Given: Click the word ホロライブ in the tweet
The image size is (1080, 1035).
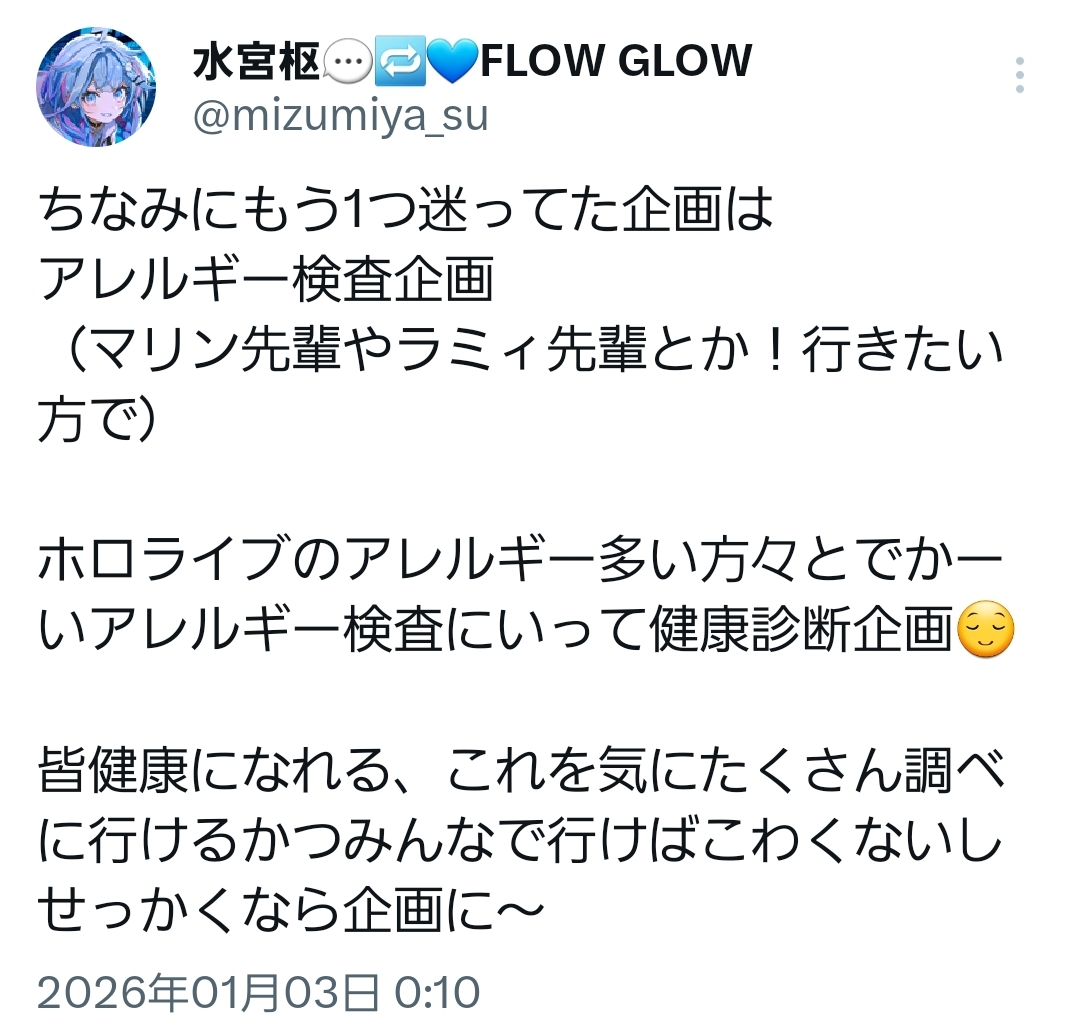Looking at the screenshot, I should (x=163, y=558).
